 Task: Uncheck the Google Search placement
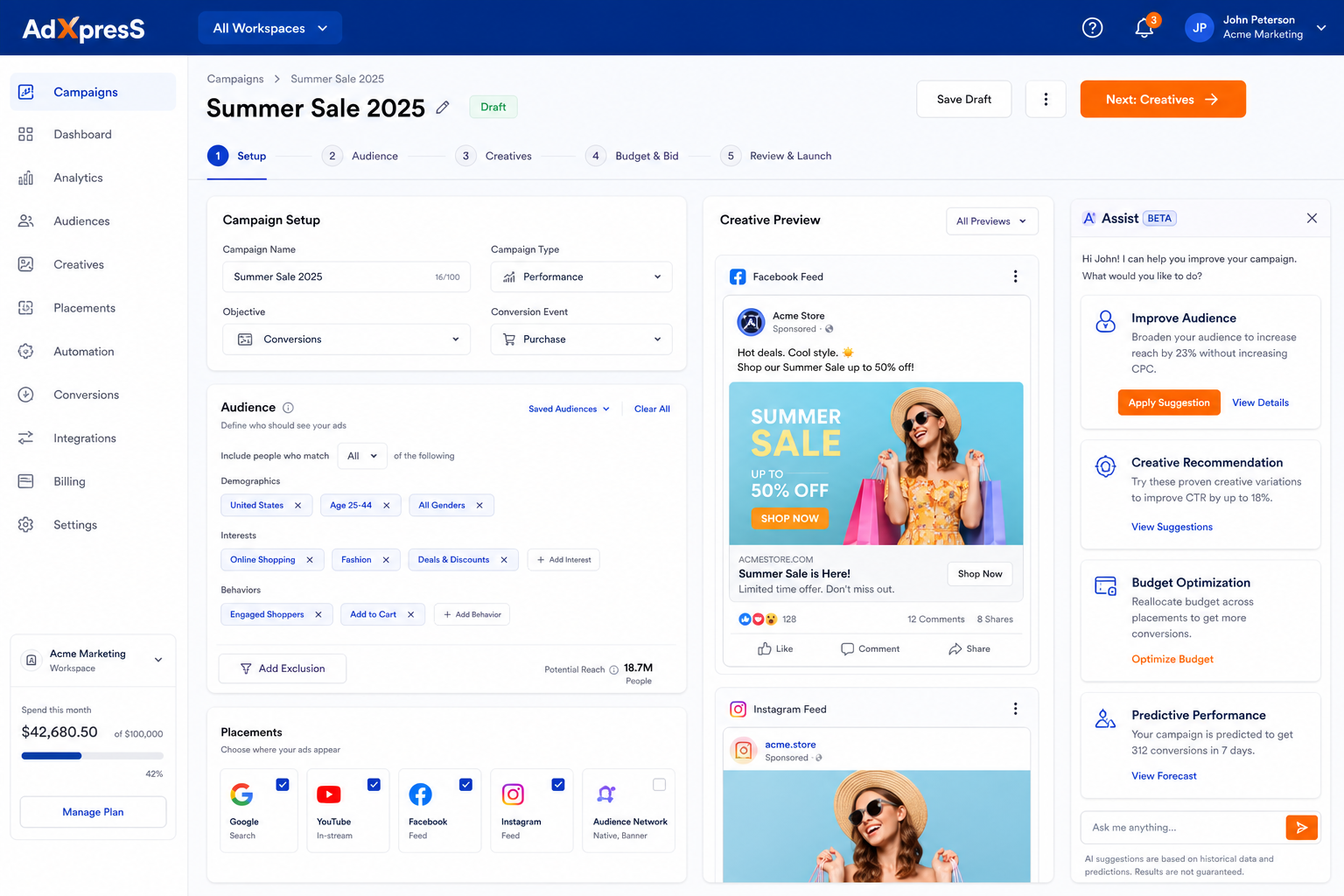283,785
